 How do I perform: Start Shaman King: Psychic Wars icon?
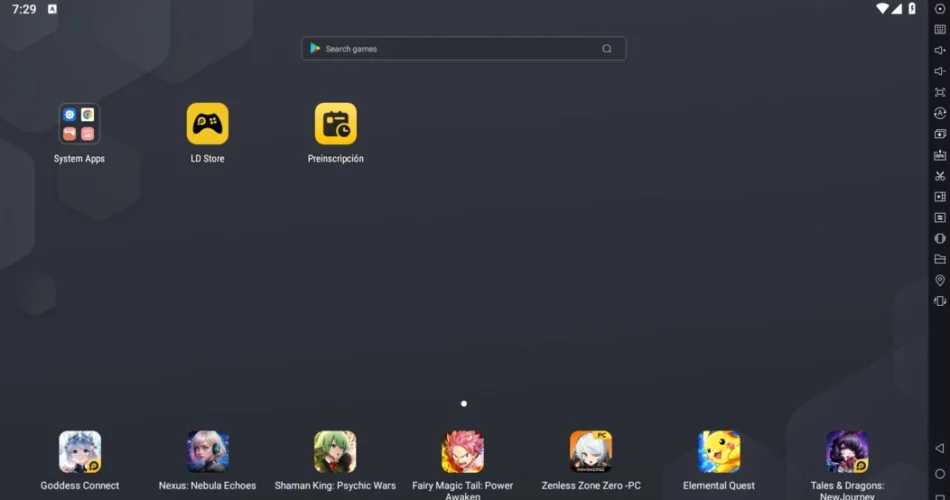[335, 452]
